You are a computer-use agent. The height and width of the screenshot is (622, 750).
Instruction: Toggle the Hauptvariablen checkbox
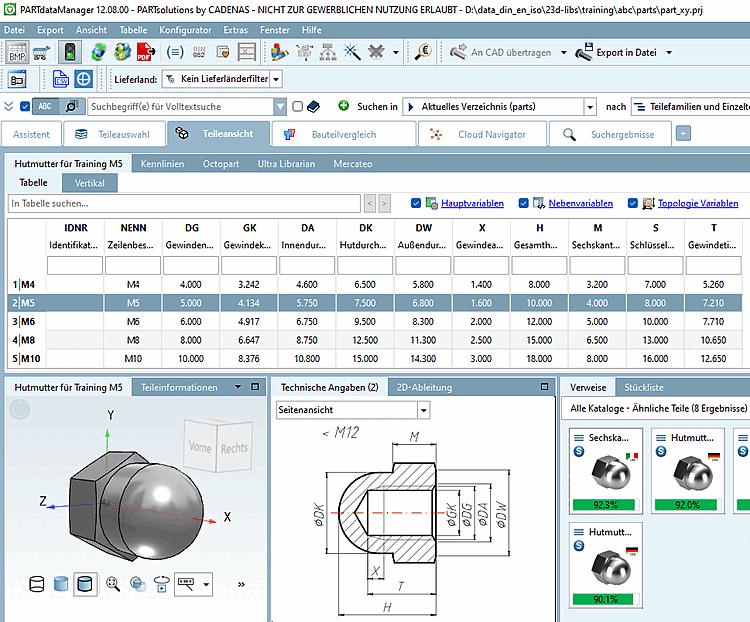(416, 204)
